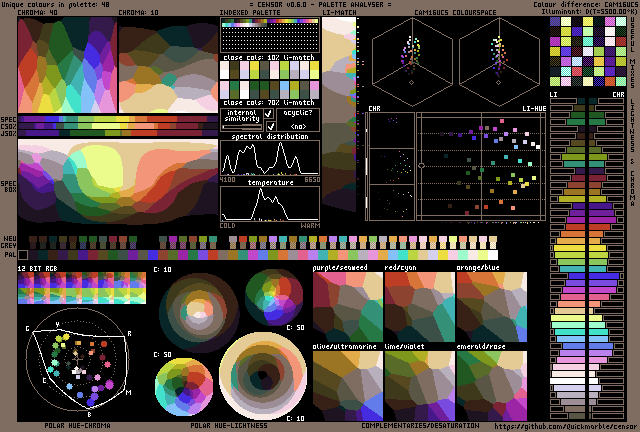Click the acyclic? <no> result box
The width and height of the screenshot is (640, 432).
pyautogui.click(x=298, y=120)
